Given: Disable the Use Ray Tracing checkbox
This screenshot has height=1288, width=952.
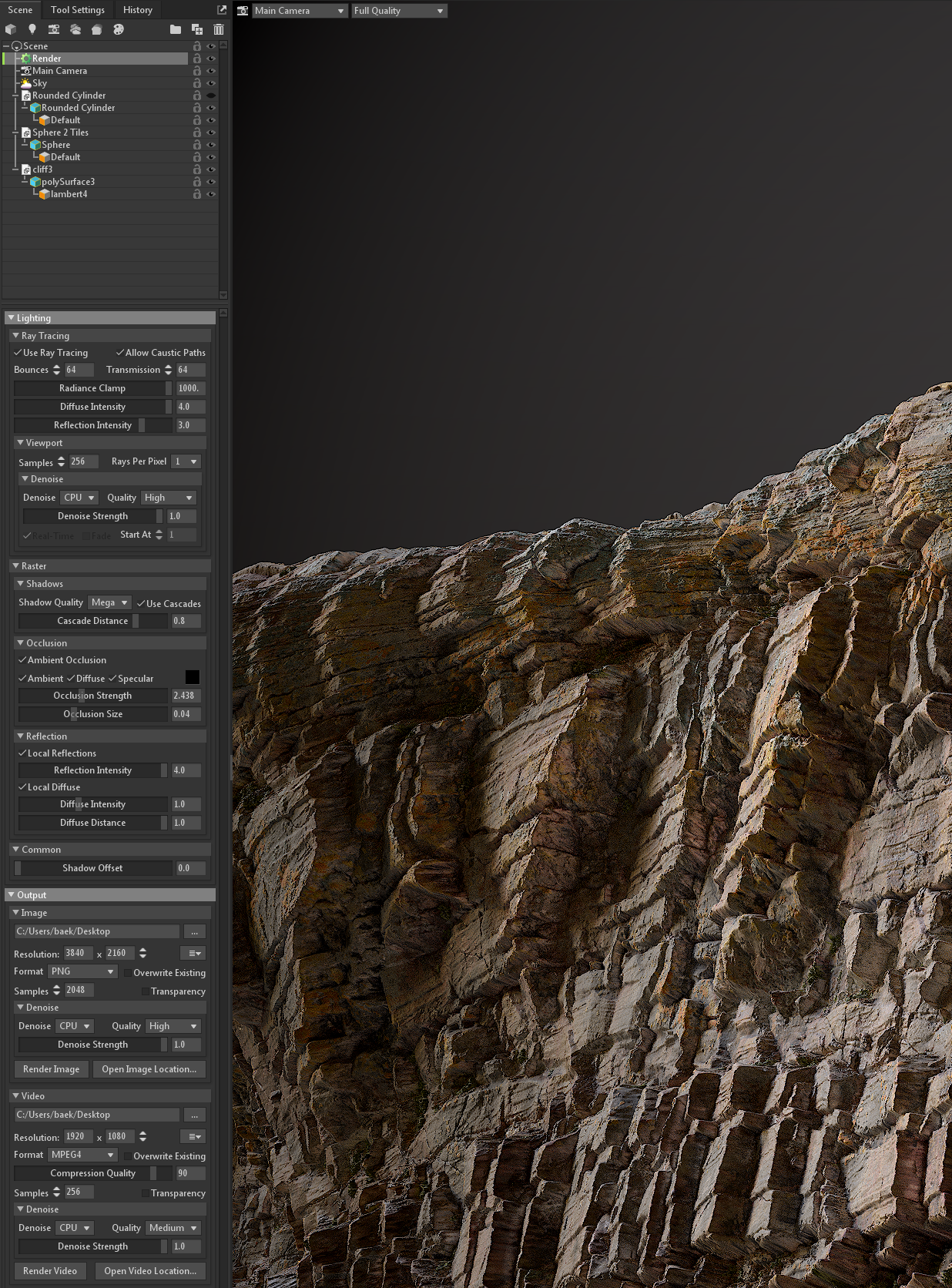Looking at the screenshot, I should (18, 353).
